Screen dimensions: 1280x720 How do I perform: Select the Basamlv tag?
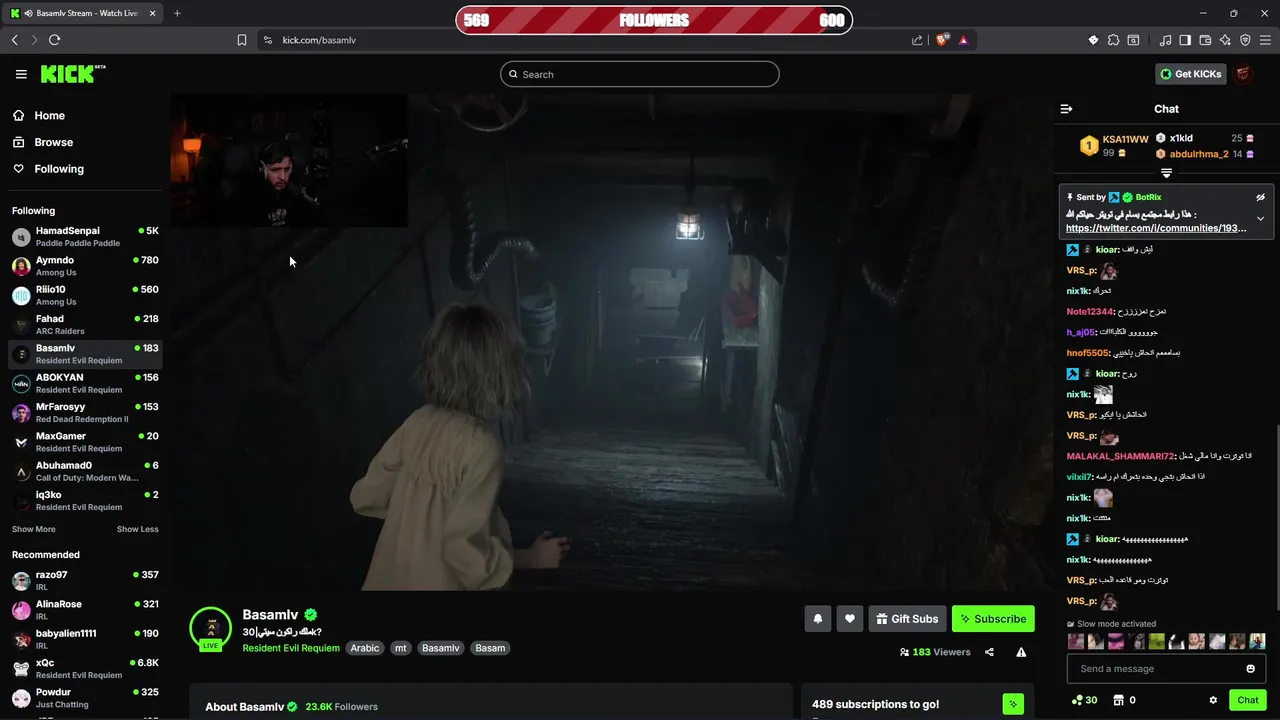(x=441, y=648)
